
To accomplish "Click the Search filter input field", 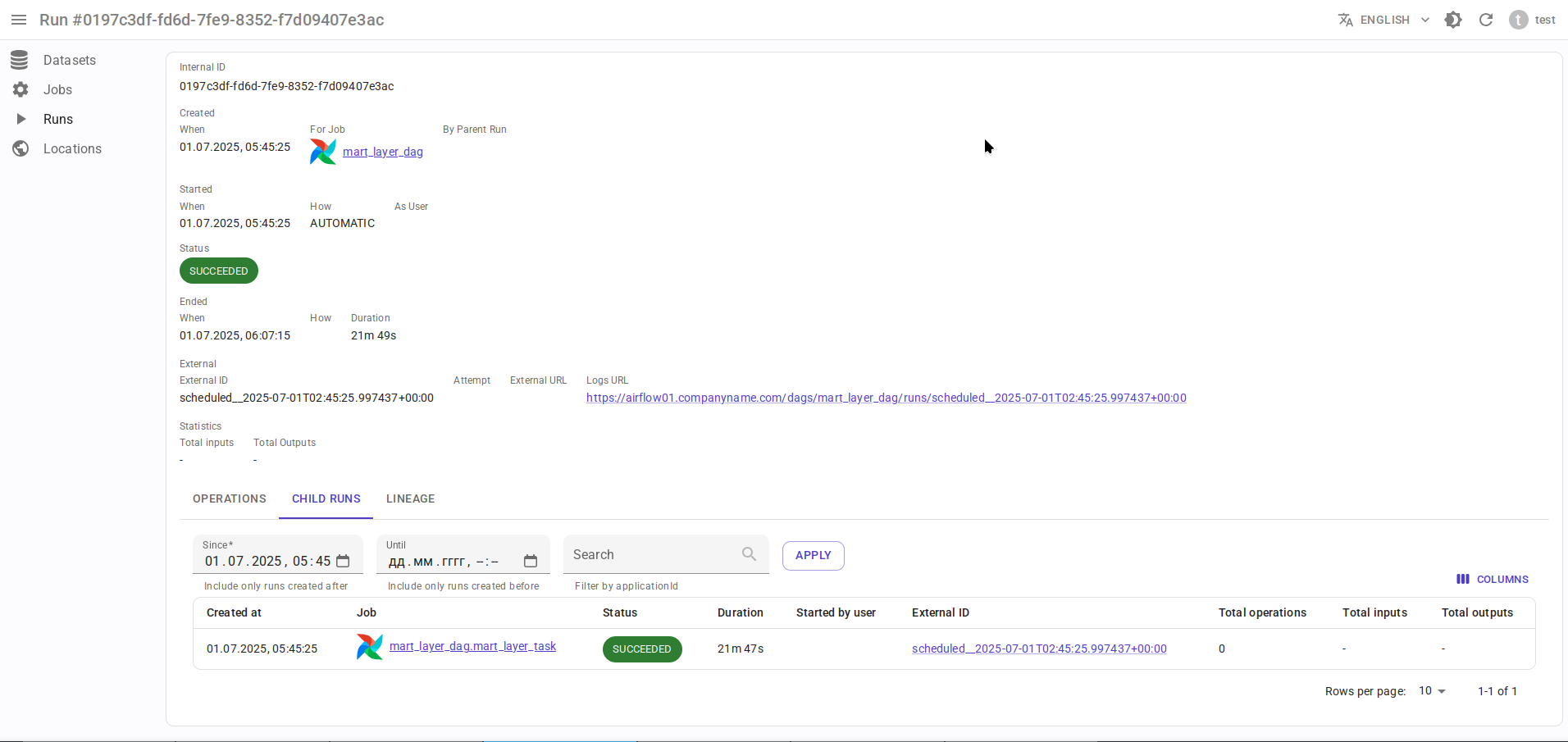I will point(652,554).
